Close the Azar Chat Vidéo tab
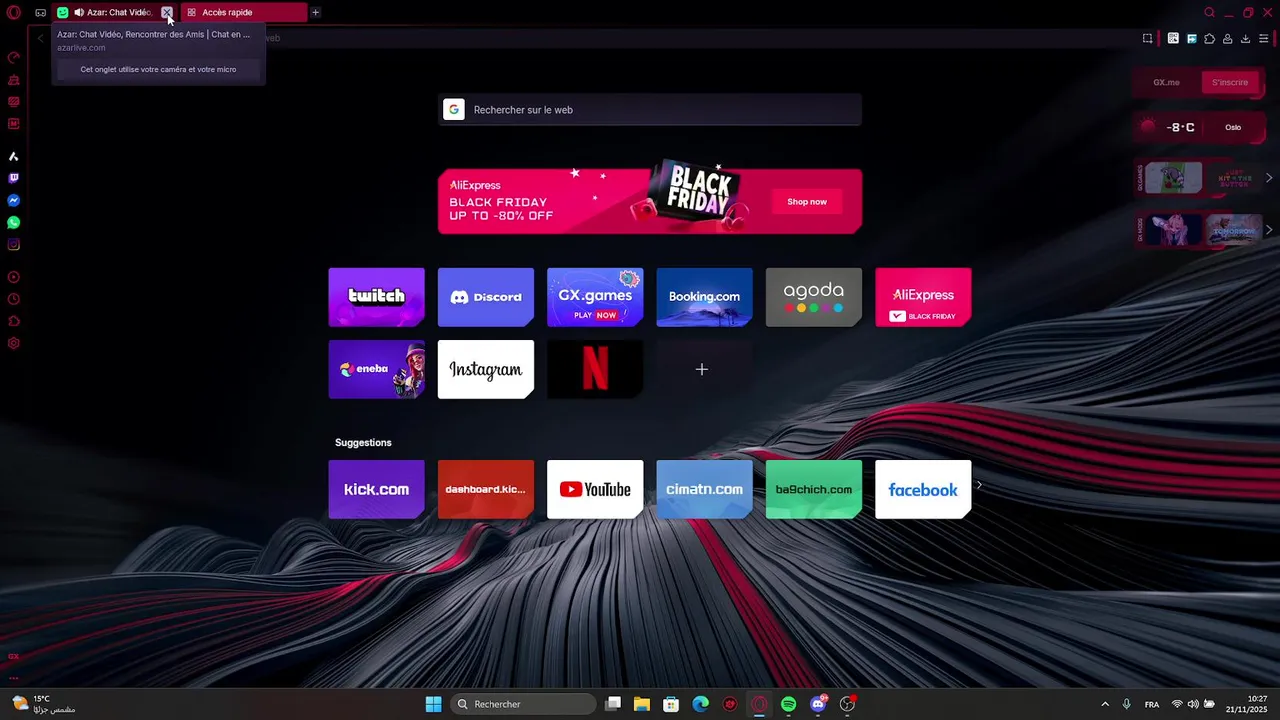1280x720 pixels. 167,13
